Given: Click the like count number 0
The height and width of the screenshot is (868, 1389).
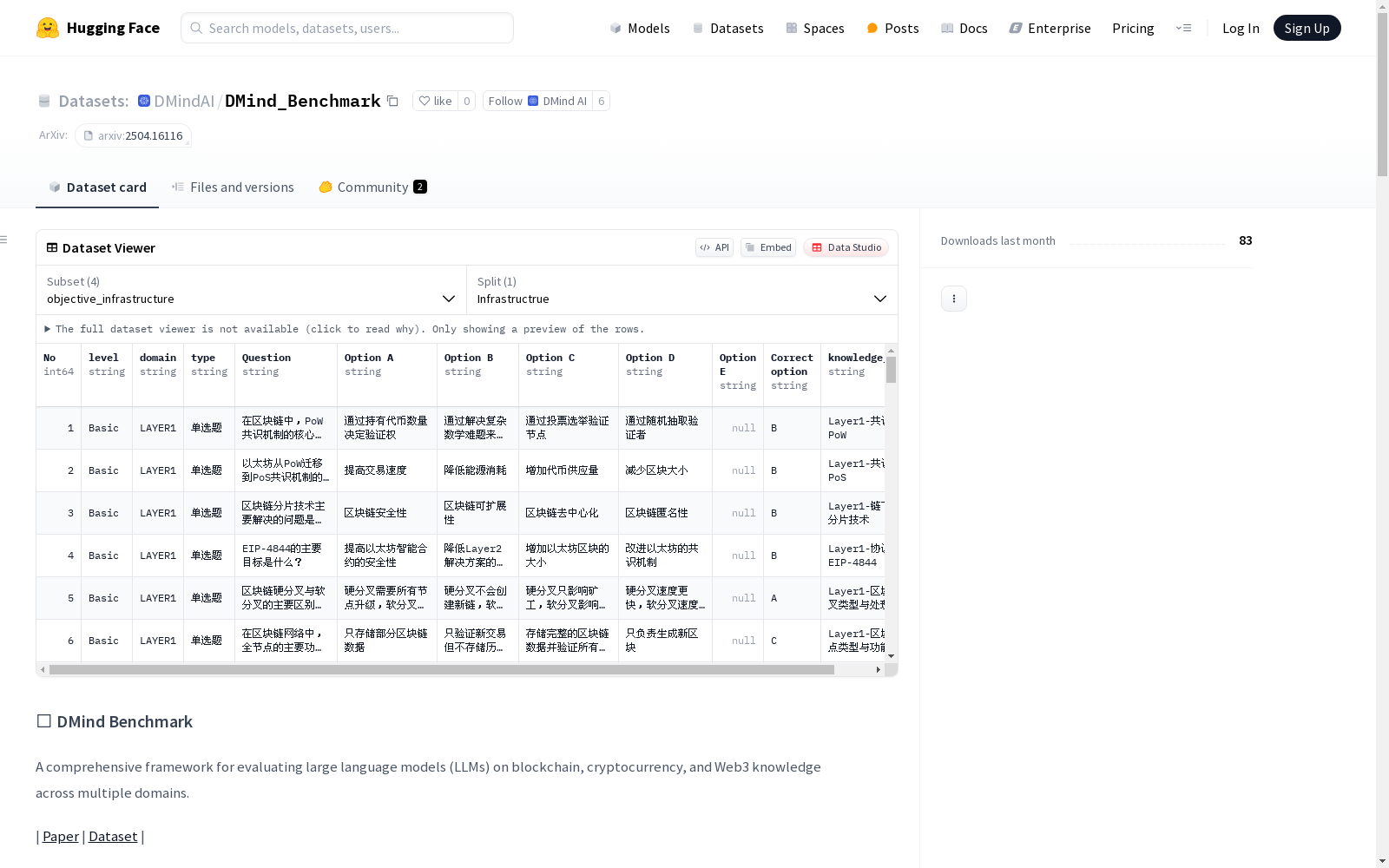Looking at the screenshot, I should [x=467, y=101].
